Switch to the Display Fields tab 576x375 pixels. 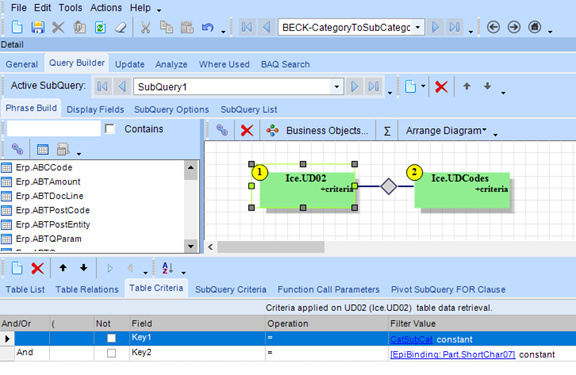click(x=95, y=109)
